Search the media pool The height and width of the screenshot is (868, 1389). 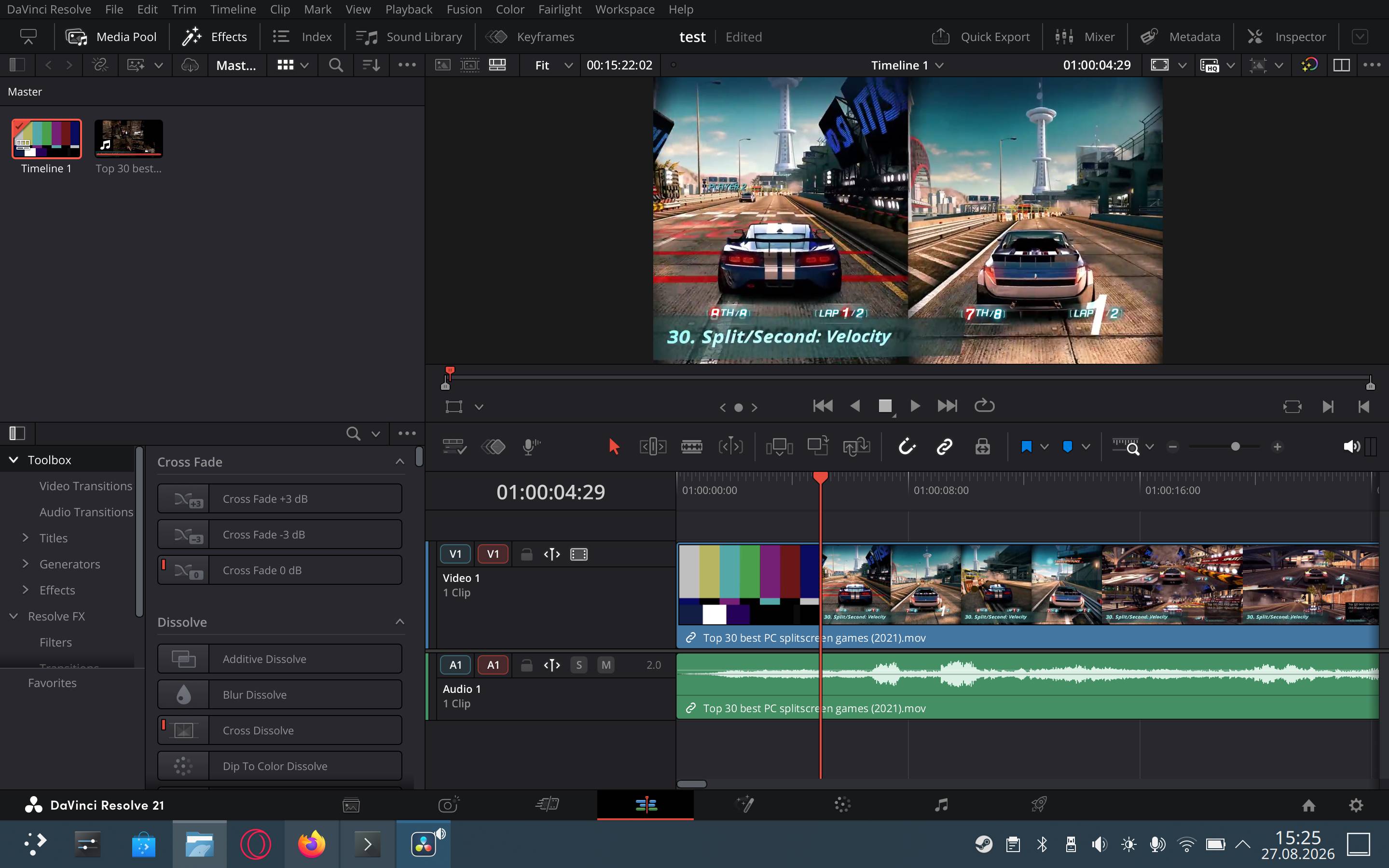[x=336, y=66]
